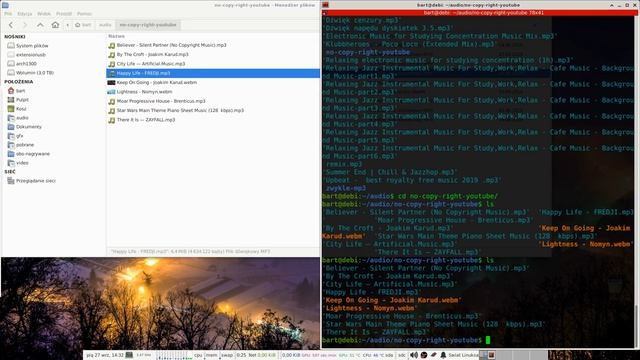Viewport: 640px width, 360px height.
Task: Click the file manager status bar text
Action: click(x=190, y=251)
